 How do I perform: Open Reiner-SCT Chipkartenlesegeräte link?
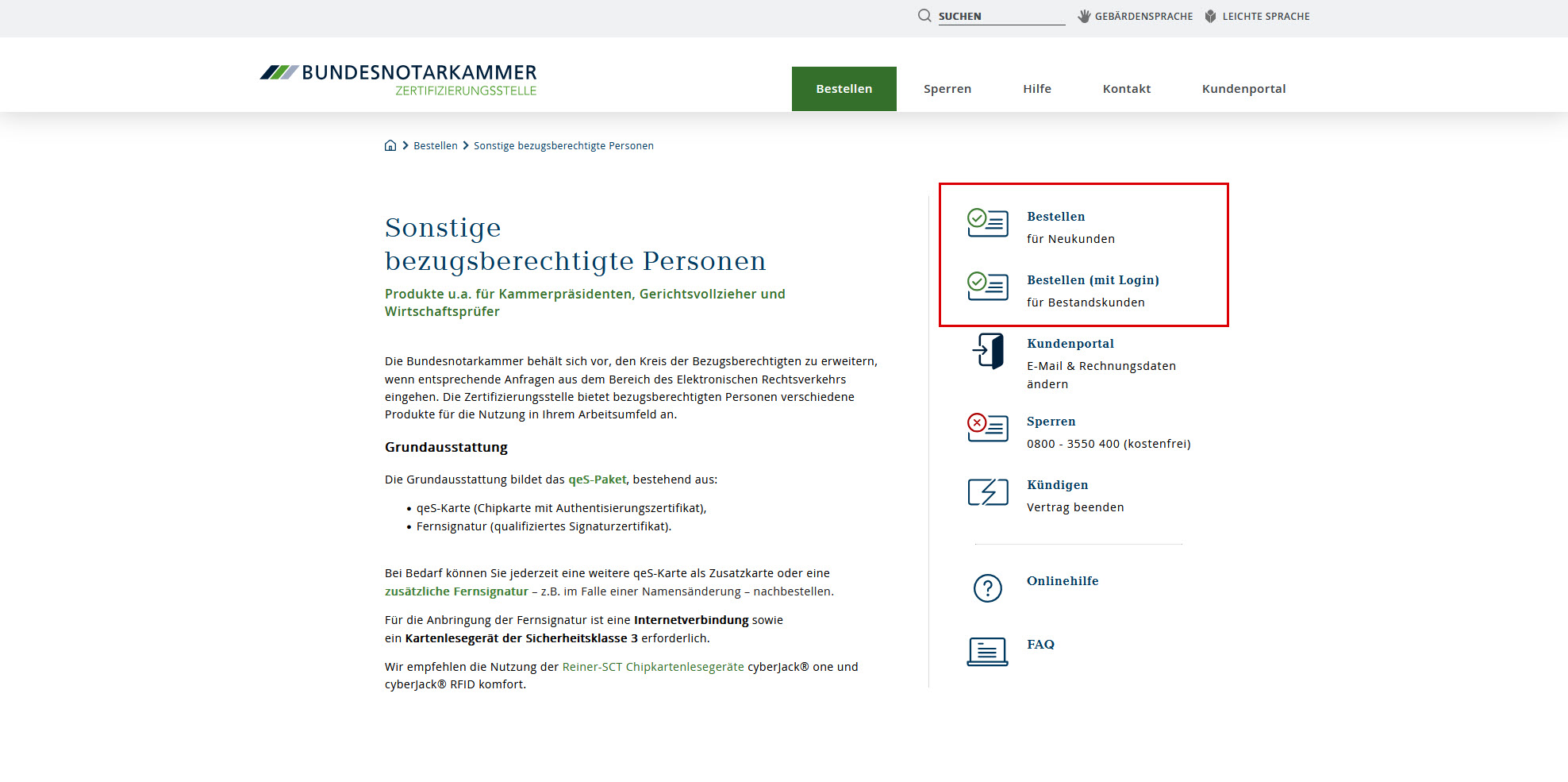pyautogui.click(x=652, y=667)
